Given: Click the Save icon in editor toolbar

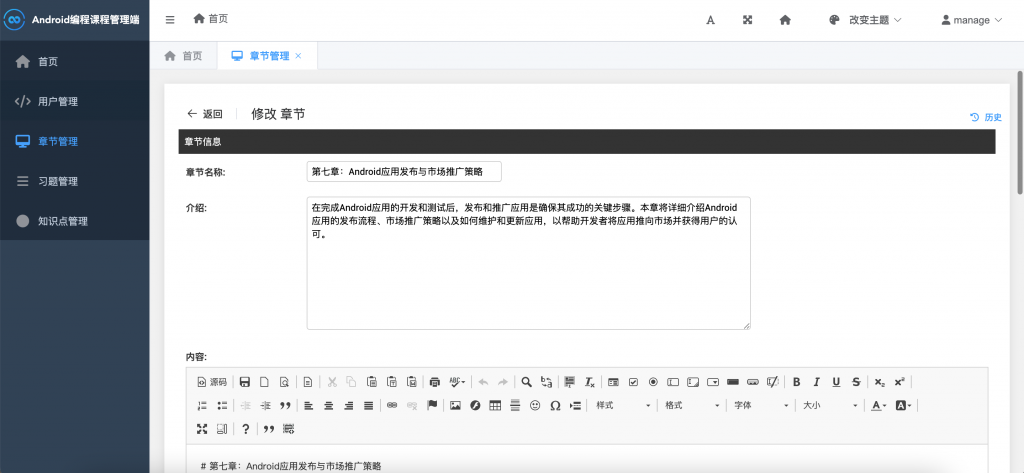Looking at the screenshot, I should 245,382.
